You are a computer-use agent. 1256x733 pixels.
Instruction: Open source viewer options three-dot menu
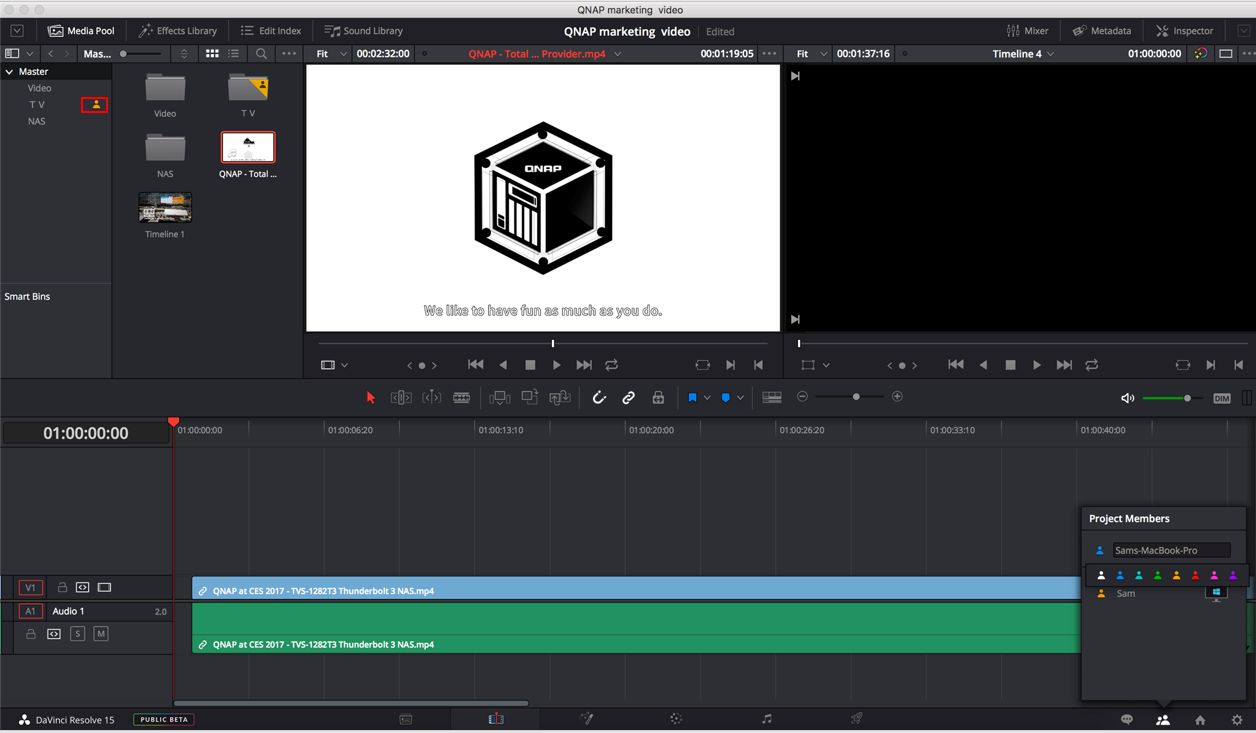tap(769, 54)
